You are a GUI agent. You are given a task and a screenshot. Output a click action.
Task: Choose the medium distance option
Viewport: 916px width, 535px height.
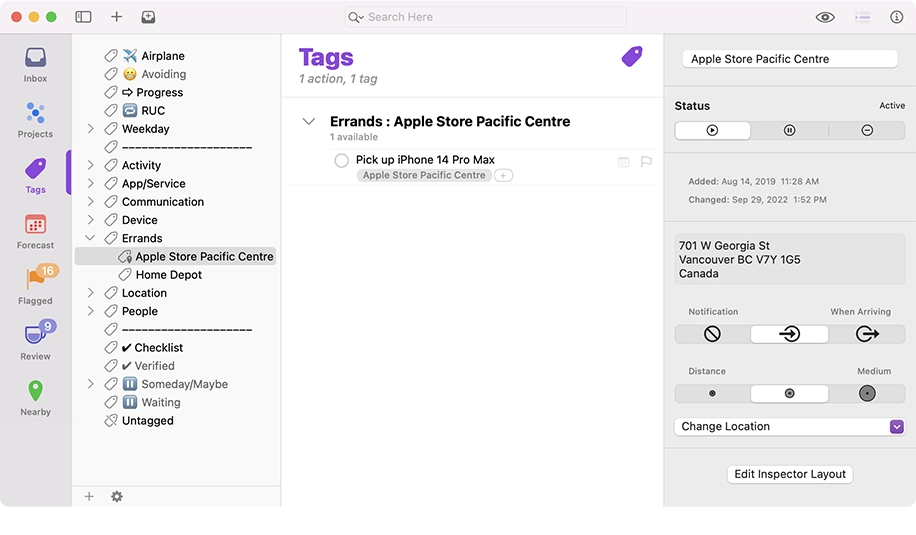click(789, 394)
